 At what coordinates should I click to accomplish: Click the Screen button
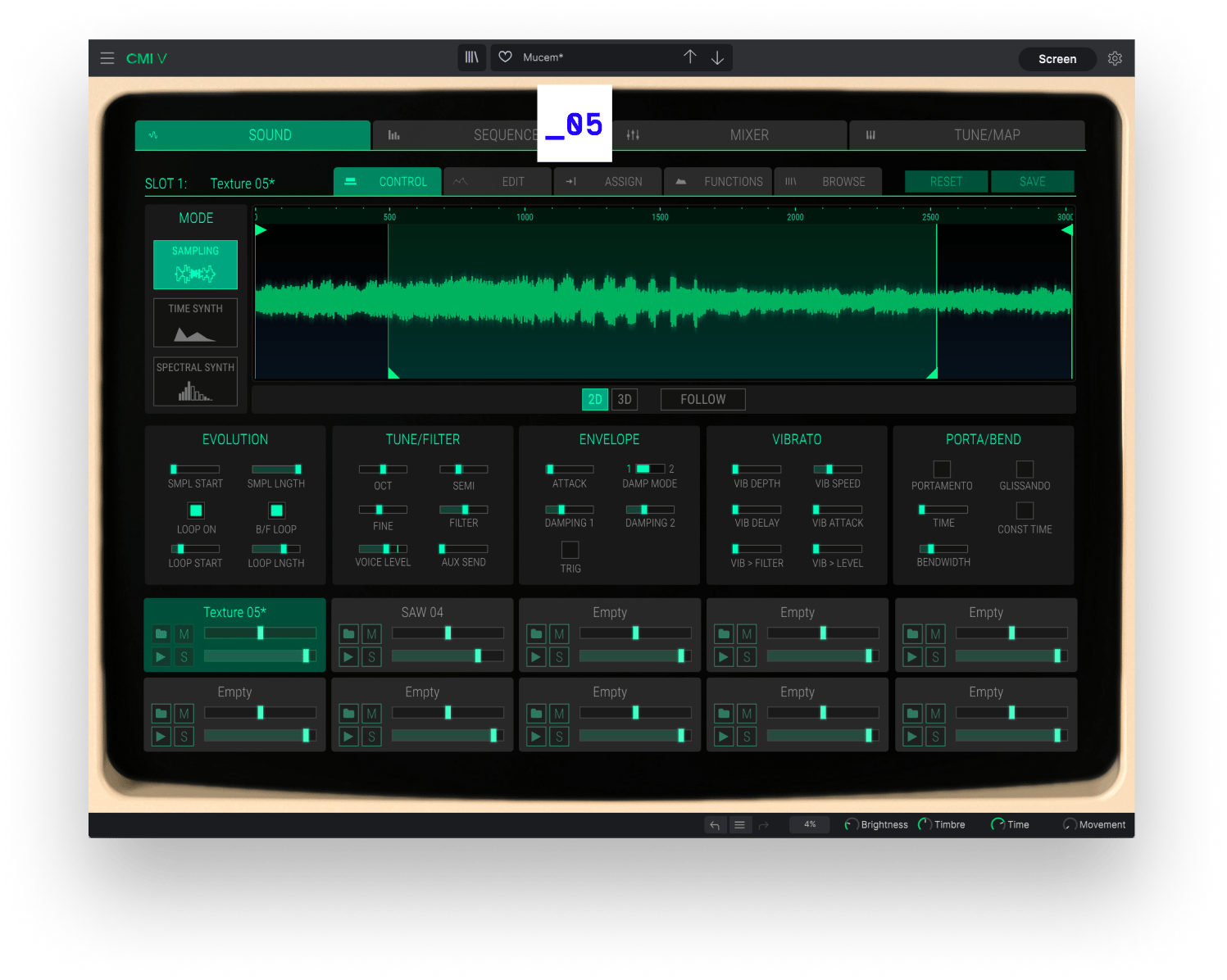point(1057,59)
